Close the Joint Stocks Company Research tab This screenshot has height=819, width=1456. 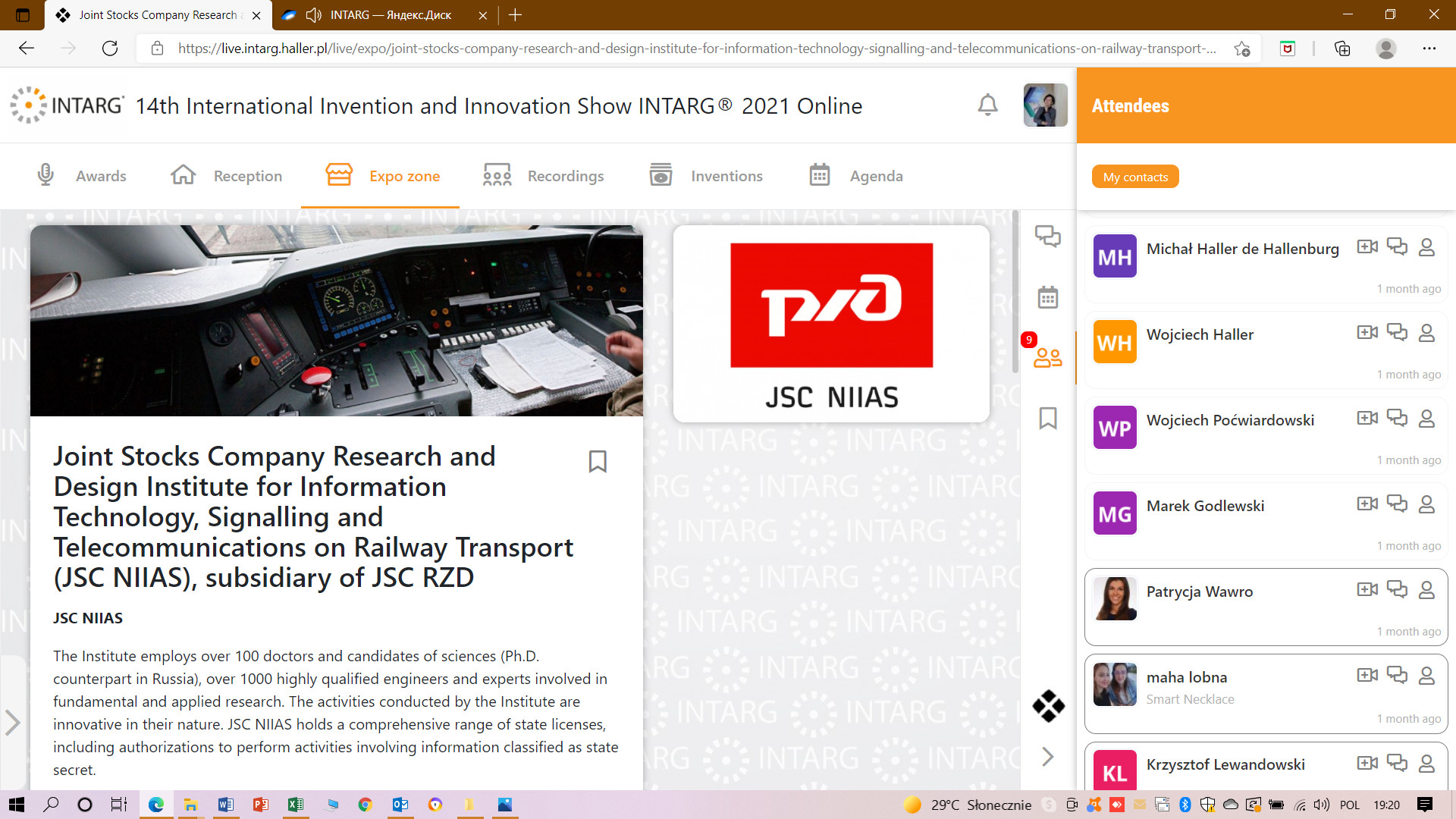256,15
